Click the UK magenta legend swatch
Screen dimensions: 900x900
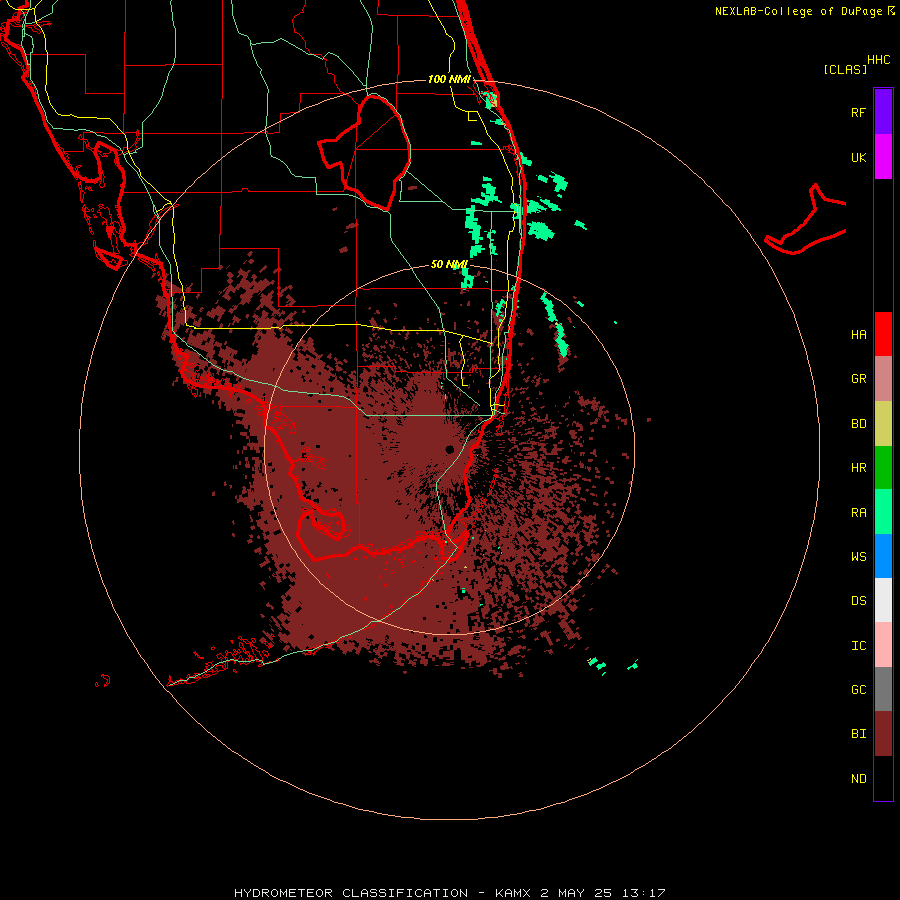tap(883, 157)
